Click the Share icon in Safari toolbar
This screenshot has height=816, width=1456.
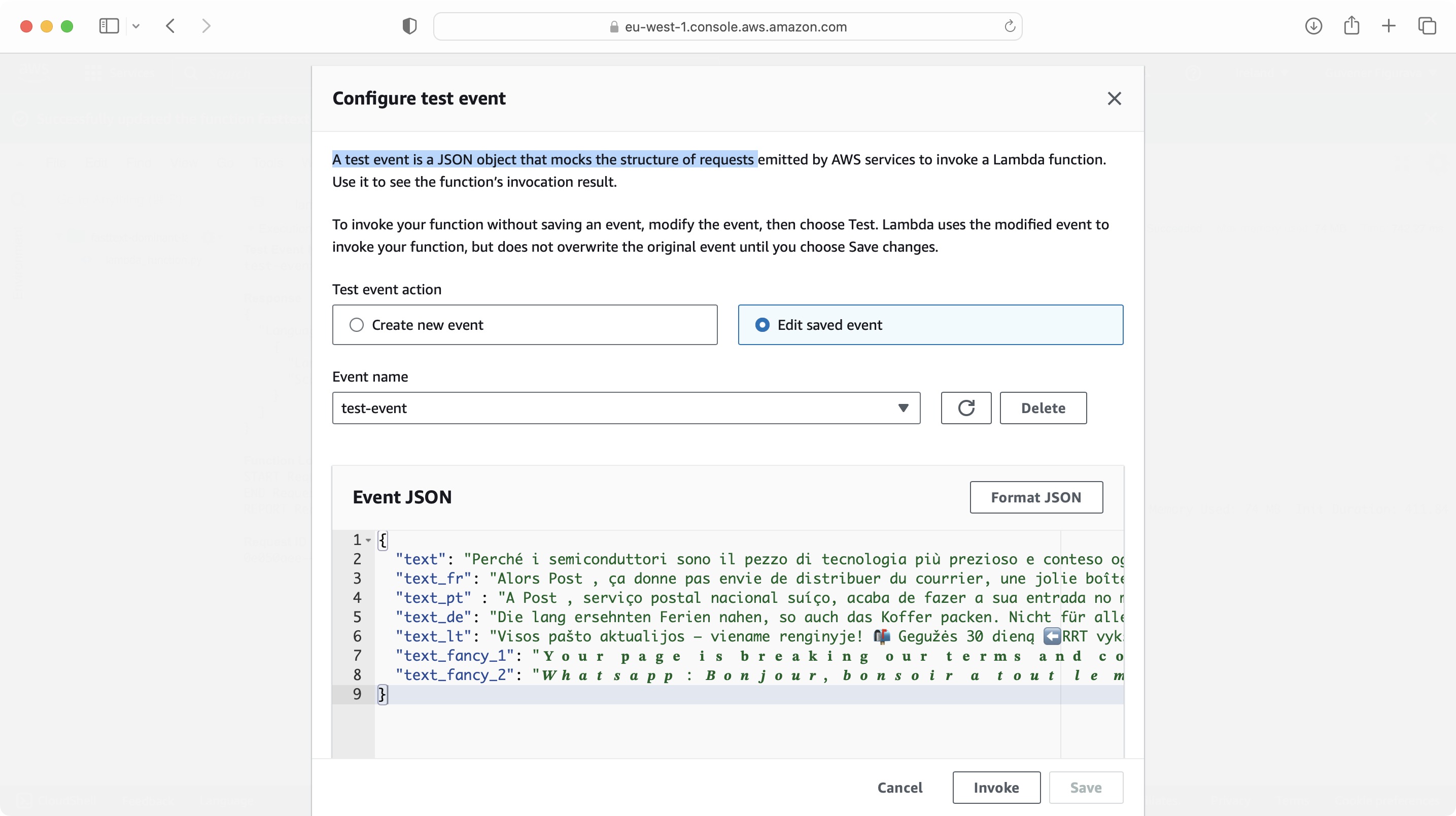tap(1351, 26)
